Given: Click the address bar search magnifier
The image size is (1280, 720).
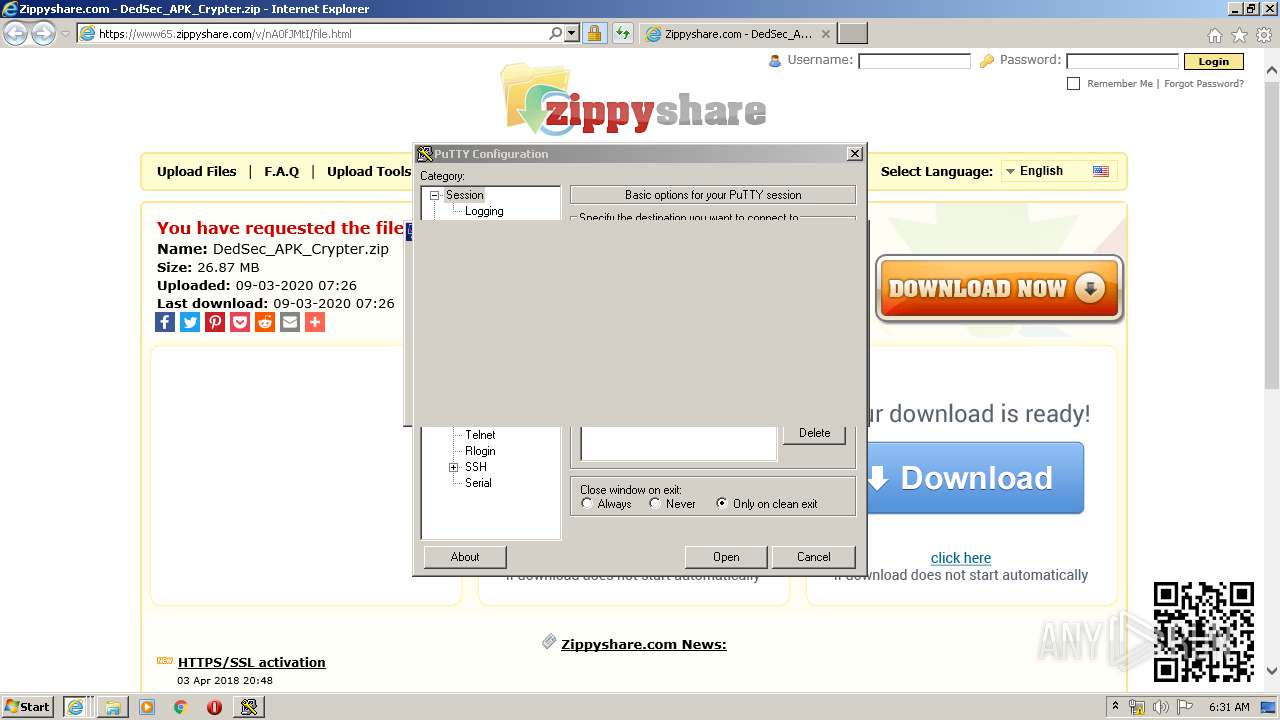Looking at the screenshot, I should click(x=556, y=33).
